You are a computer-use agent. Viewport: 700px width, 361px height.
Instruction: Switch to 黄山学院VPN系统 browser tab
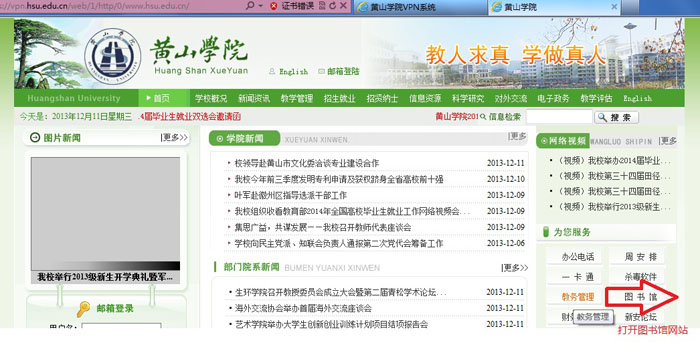click(420, 7)
